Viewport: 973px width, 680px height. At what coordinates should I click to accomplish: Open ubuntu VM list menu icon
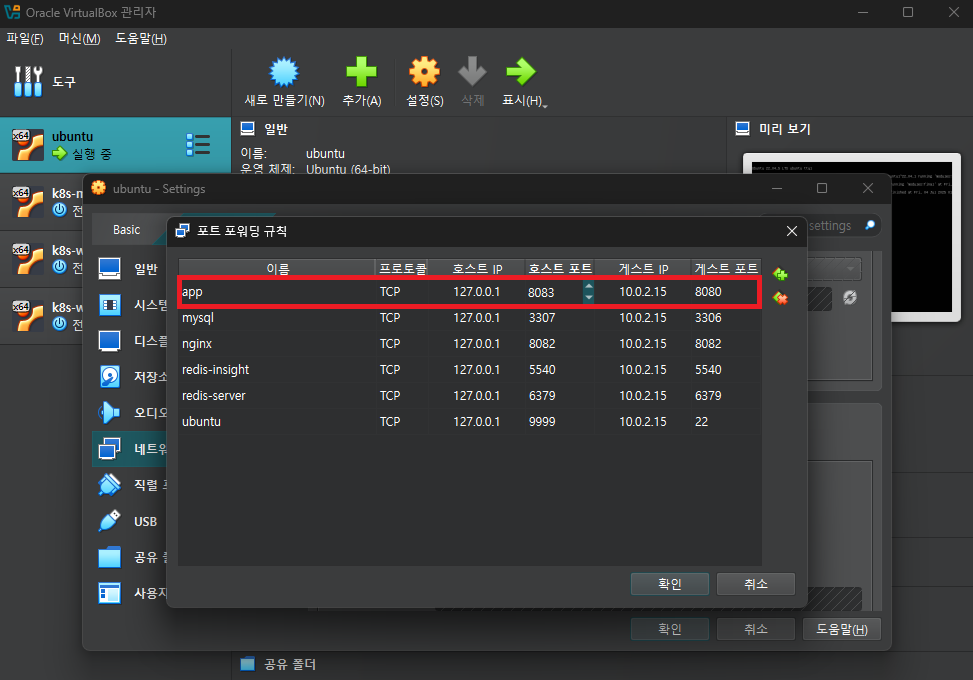[x=198, y=145]
